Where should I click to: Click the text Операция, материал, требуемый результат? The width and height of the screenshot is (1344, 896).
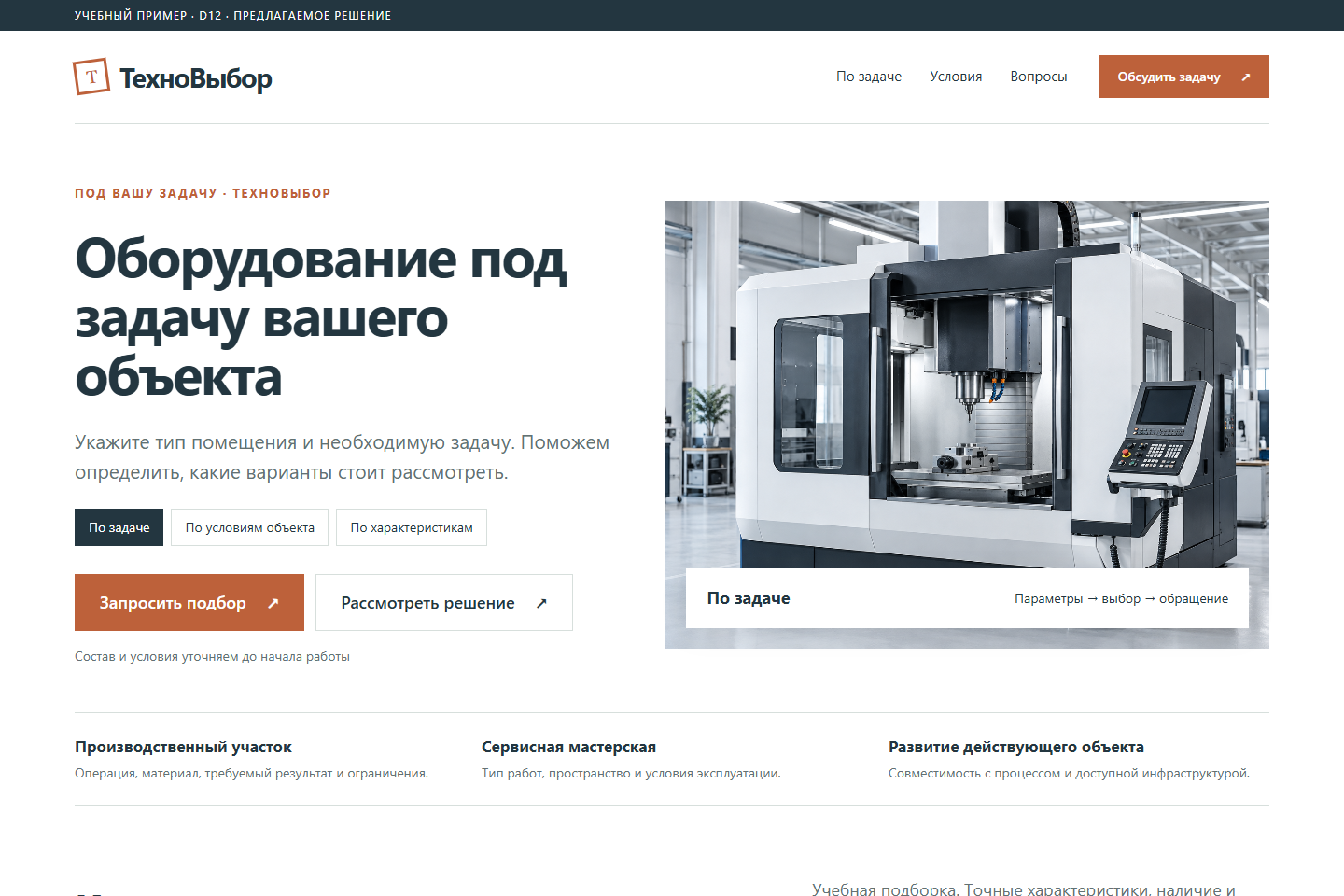251,773
